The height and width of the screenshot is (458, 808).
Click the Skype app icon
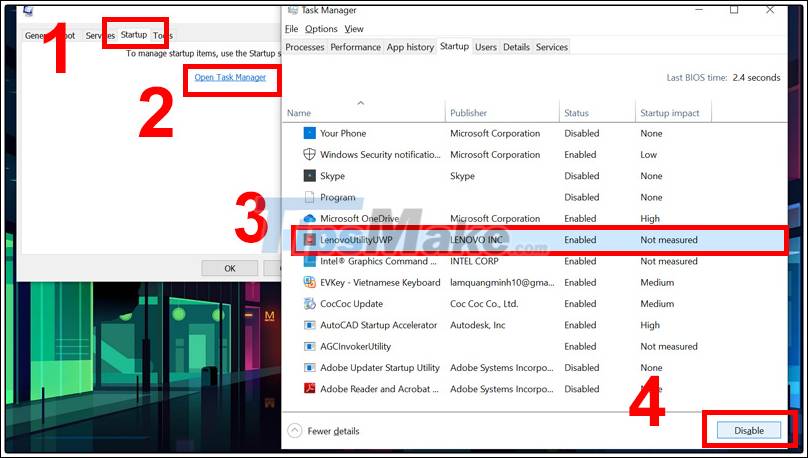(x=309, y=176)
